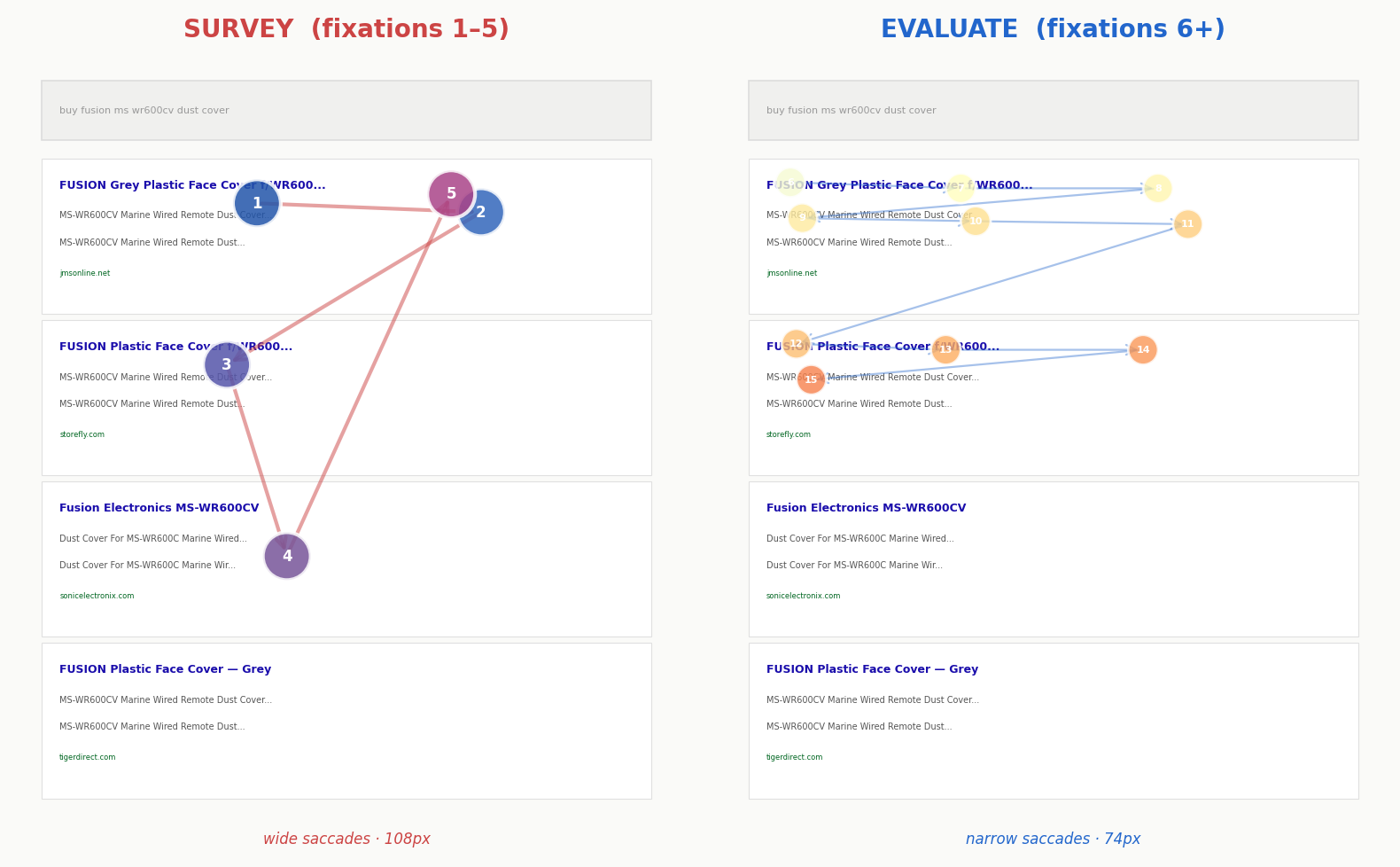Open 'Fusion Electronics MS-WR600CV' result in the Evaluate panel
Screen dimensions: 1400x867
point(867,509)
